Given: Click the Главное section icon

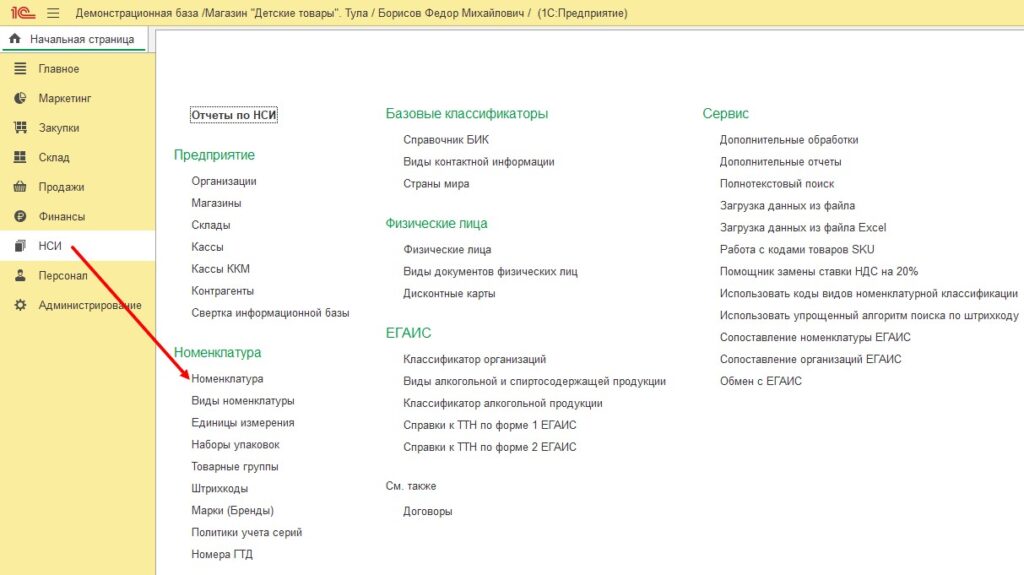Looking at the screenshot, I should click(x=20, y=69).
